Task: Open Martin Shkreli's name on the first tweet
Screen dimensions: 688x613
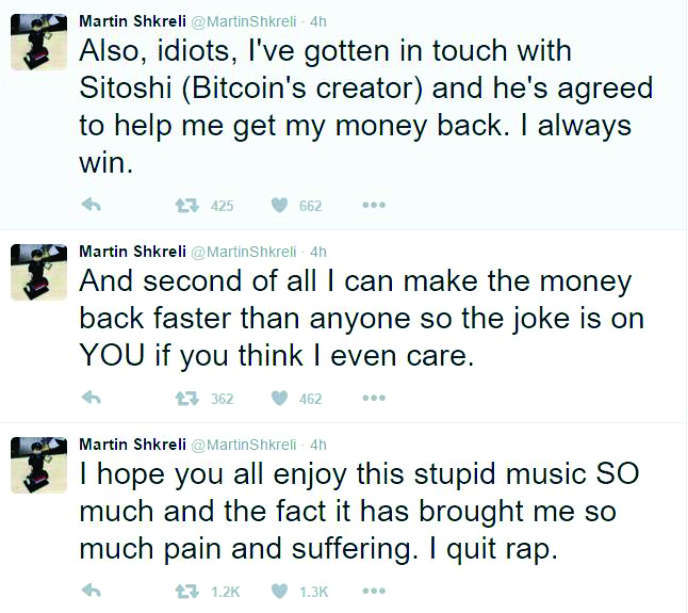Action: 131,21
